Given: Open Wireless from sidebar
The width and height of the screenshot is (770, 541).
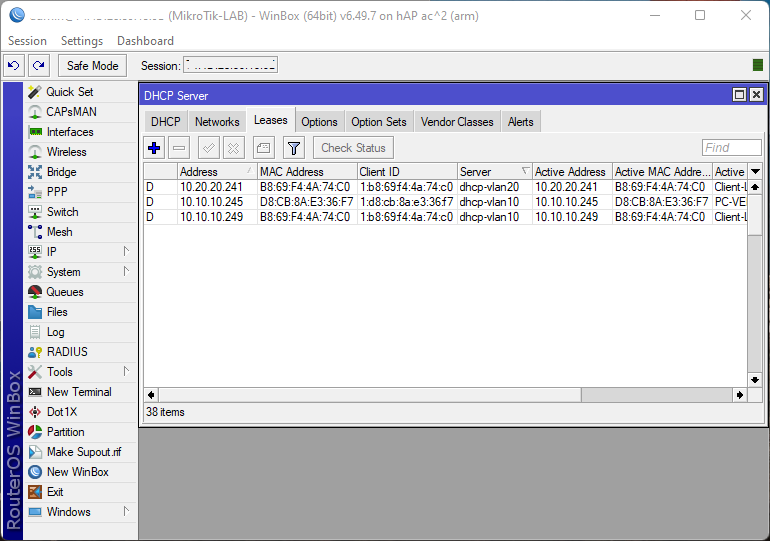Looking at the screenshot, I should (81, 152).
